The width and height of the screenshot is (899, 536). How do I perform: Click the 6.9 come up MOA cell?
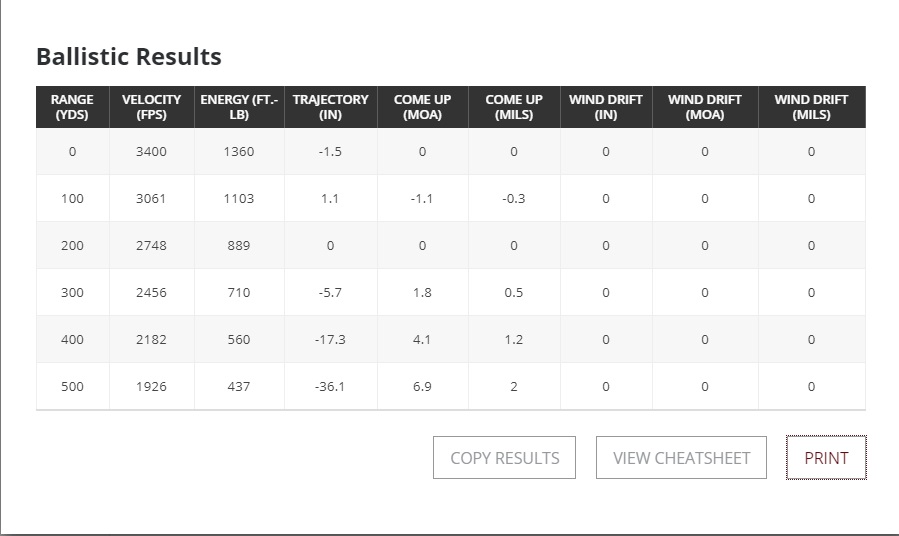pos(422,386)
